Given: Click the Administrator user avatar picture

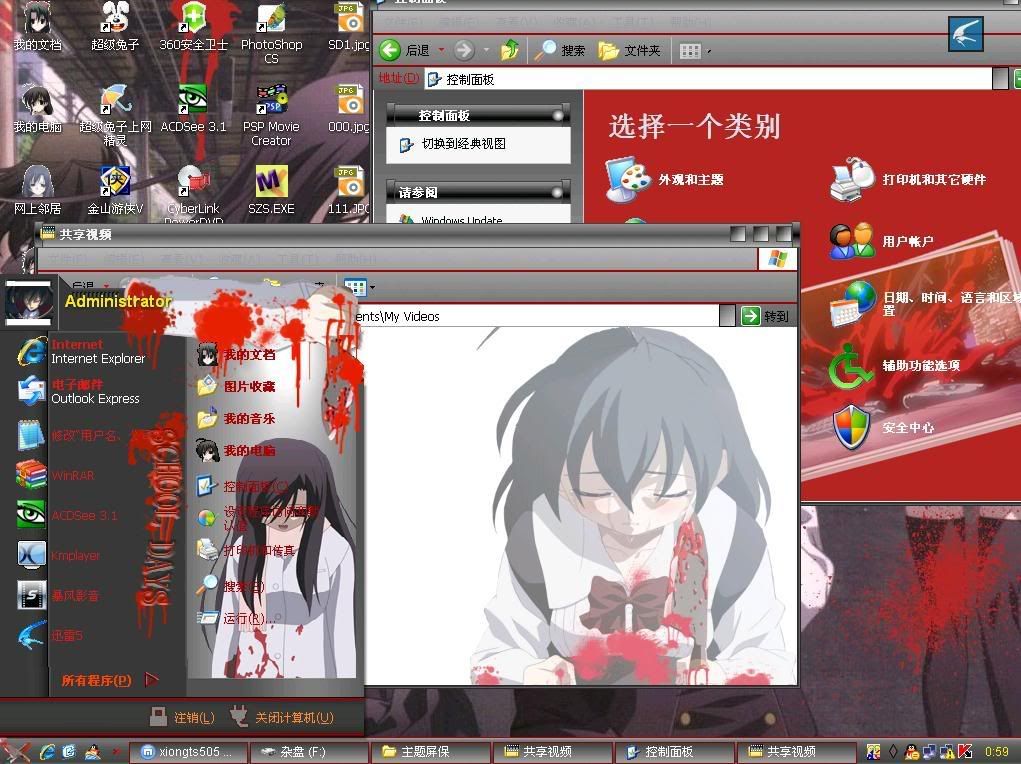Looking at the screenshot, I should 28,302.
